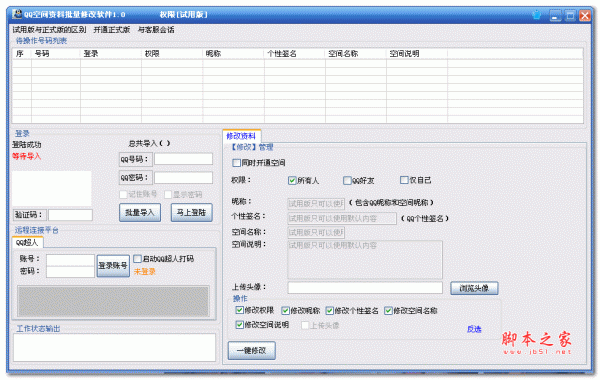This screenshot has width=600, height=380.
Task: Toggle the 记住账号 checkbox
Action: click(124, 194)
